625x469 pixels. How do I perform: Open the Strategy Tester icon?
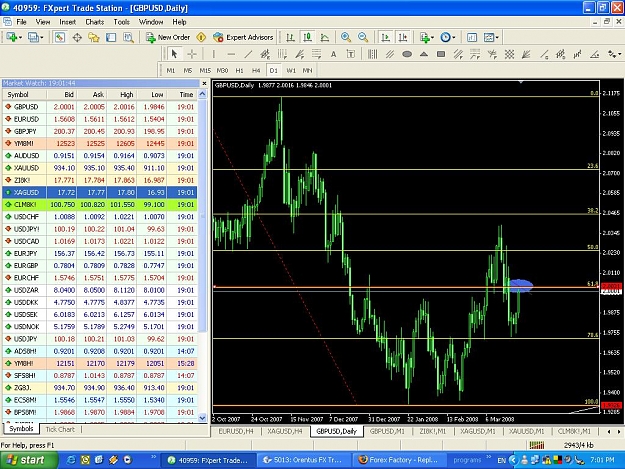coord(128,37)
